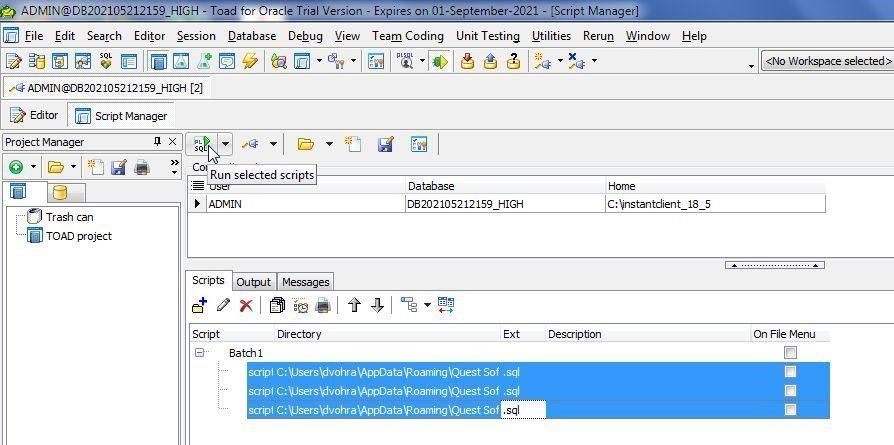The height and width of the screenshot is (445, 894).
Task: Switch to the Messages tab
Action: tap(306, 282)
